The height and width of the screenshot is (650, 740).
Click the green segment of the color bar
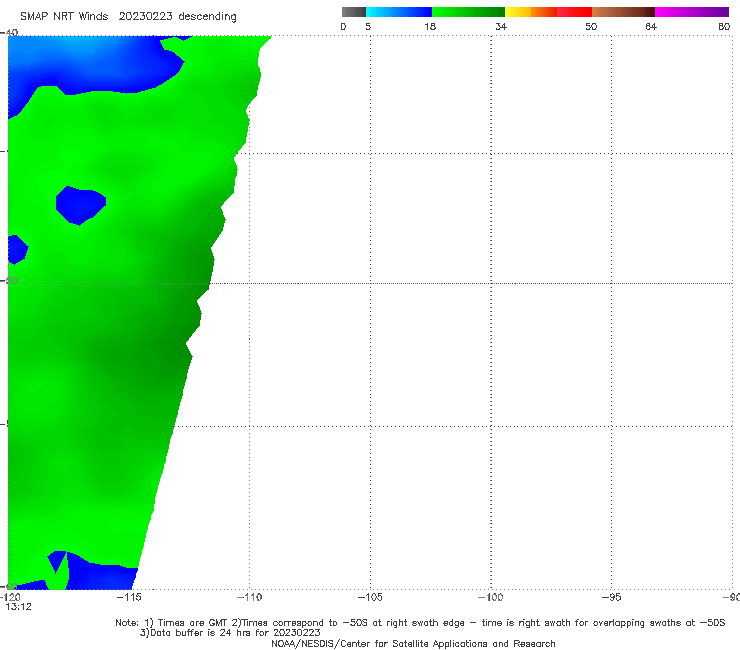pos(468,12)
